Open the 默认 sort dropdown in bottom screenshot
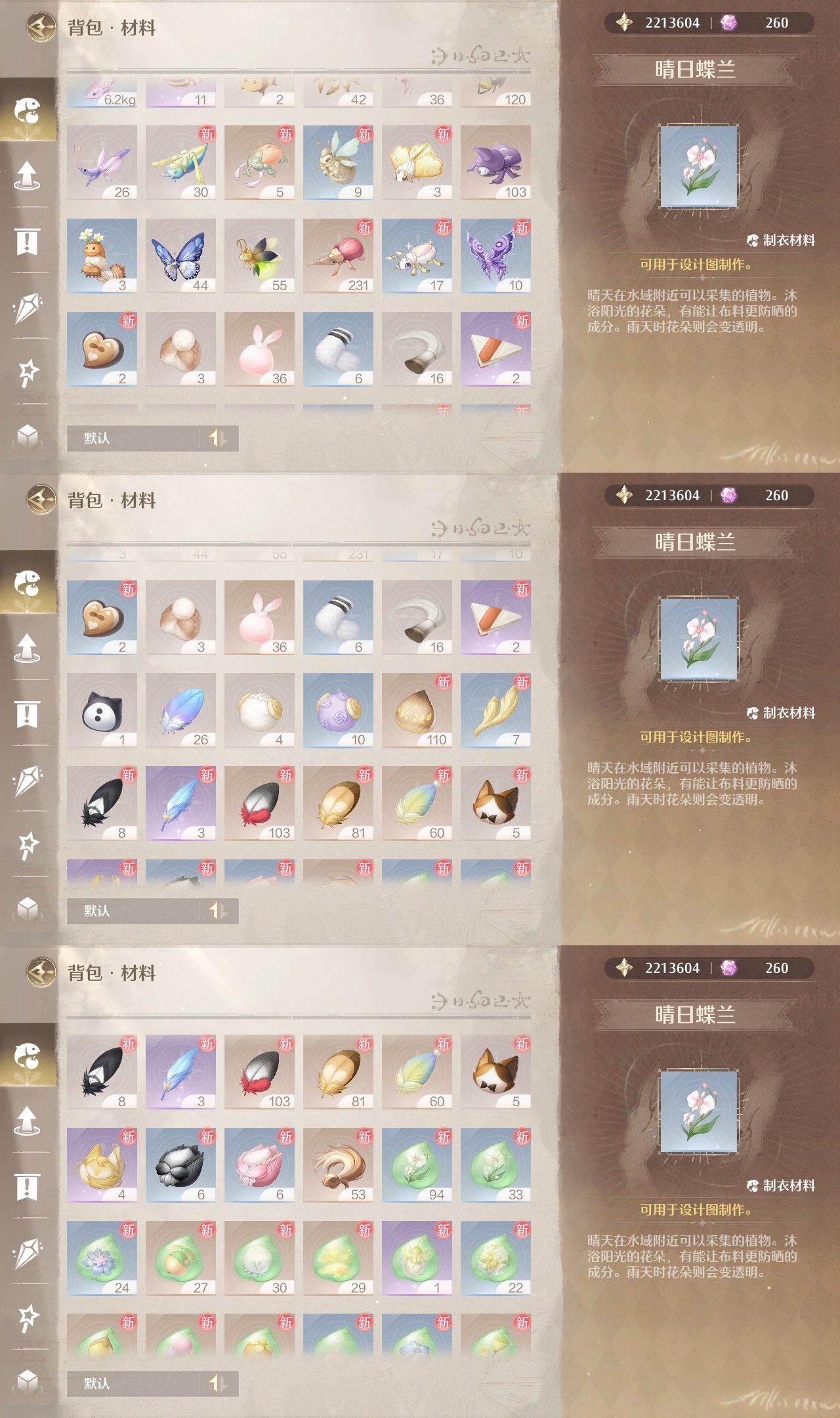Screen dimensions: 840x1418 [x=134, y=1383]
